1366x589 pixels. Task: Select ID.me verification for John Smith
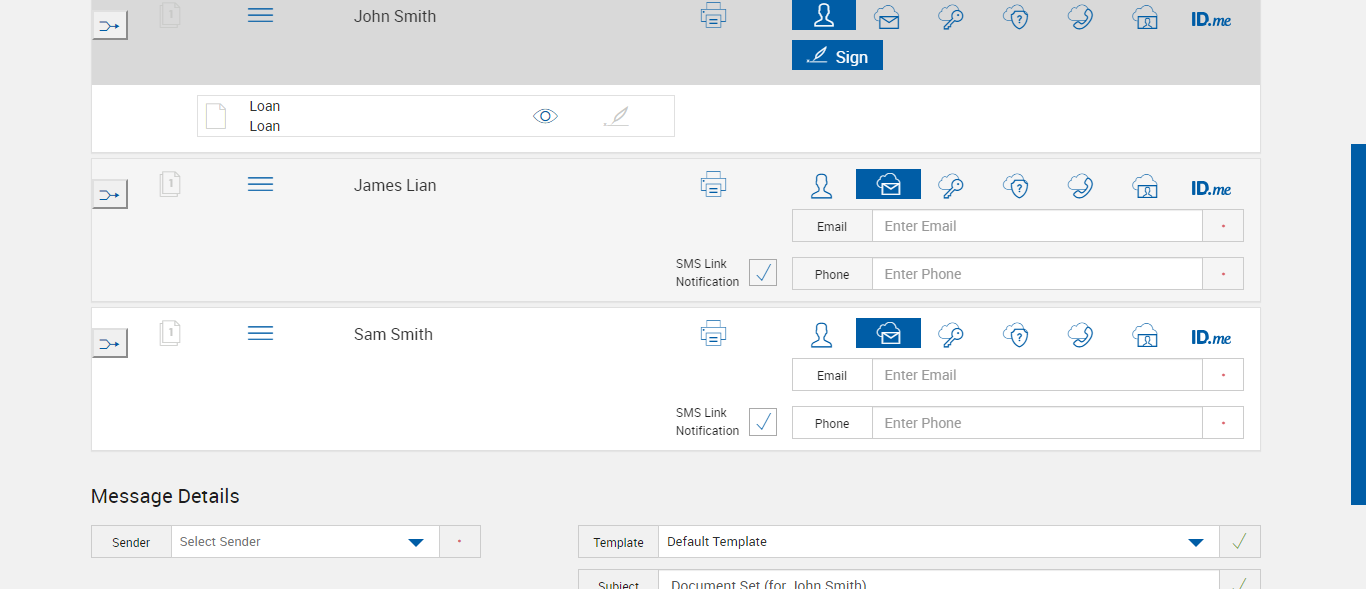(x=1211, y=18)
